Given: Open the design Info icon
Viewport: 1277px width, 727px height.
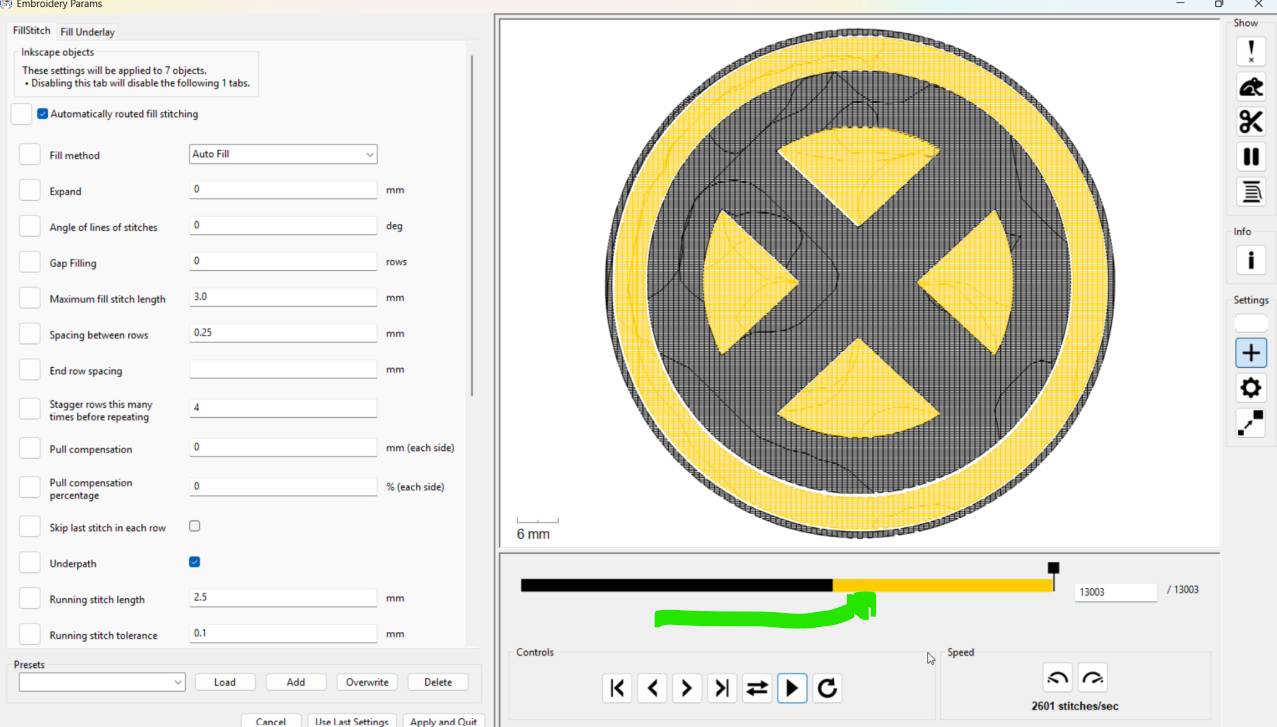Looking at the screenshot, I should tap(1250, 261).
